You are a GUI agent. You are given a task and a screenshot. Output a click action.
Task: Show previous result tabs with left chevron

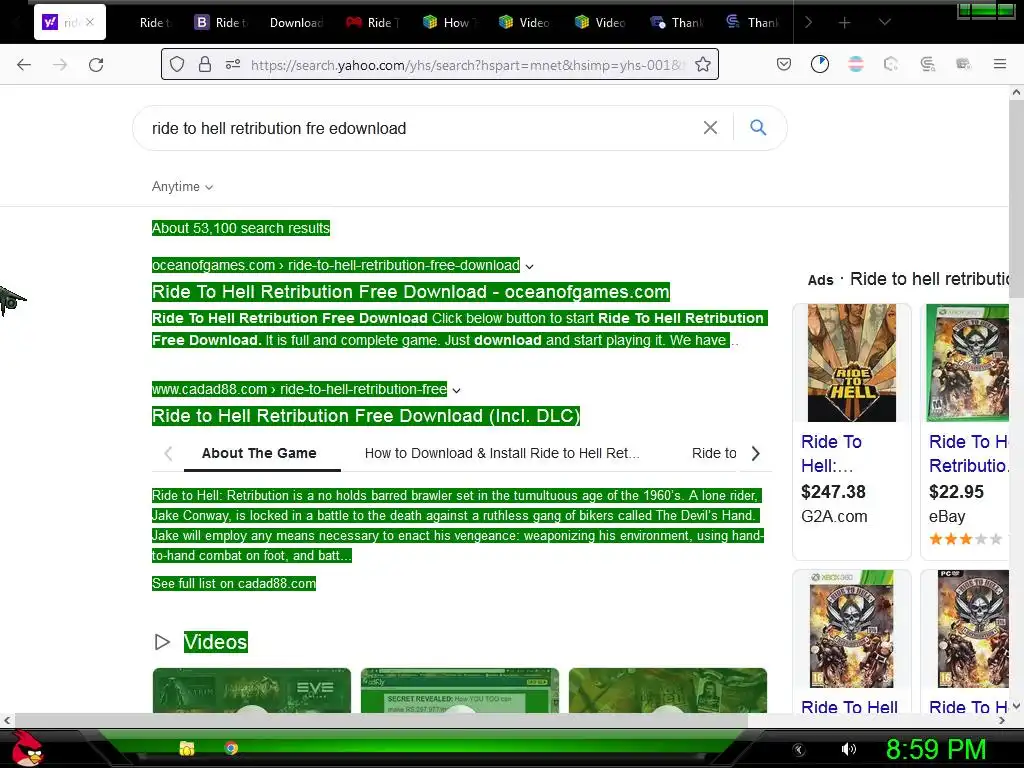[168, 453]
